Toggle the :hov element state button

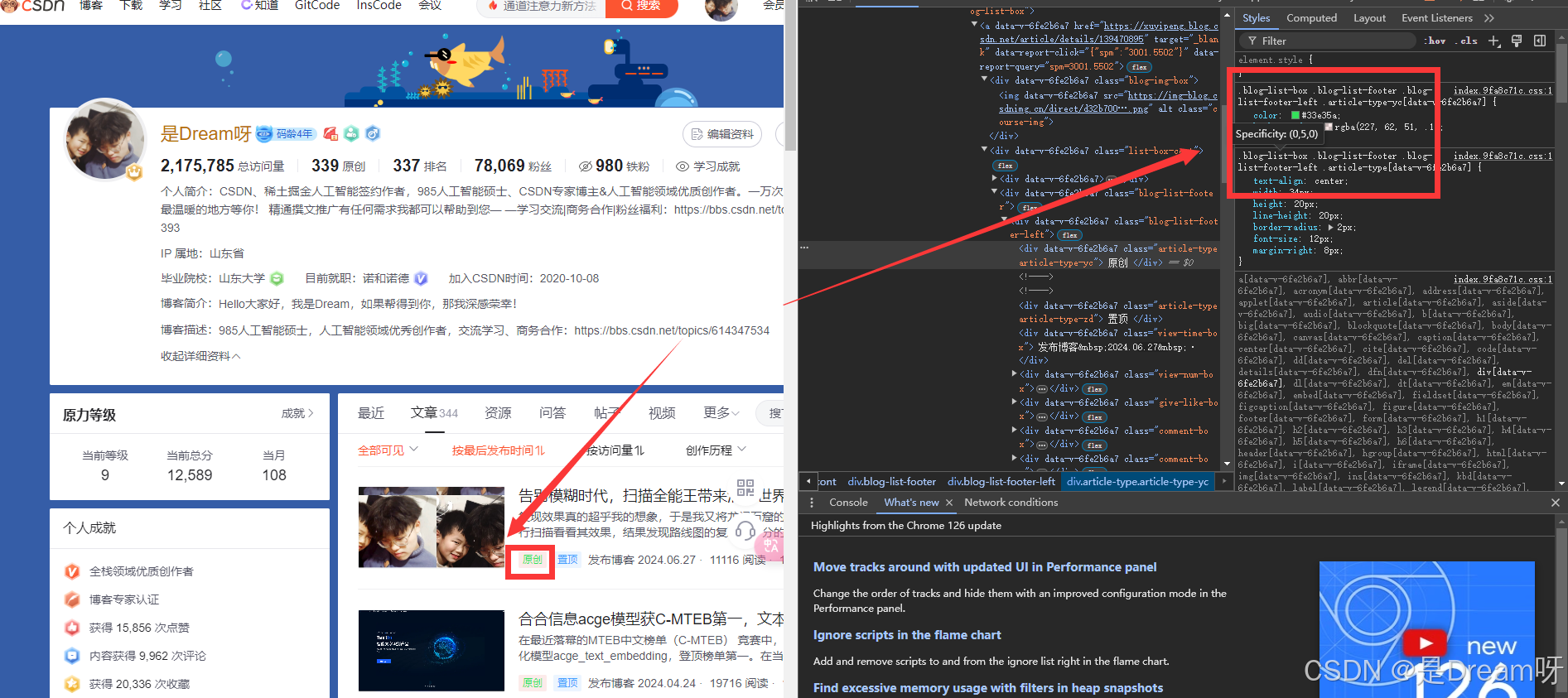(x=1435, y=41)
